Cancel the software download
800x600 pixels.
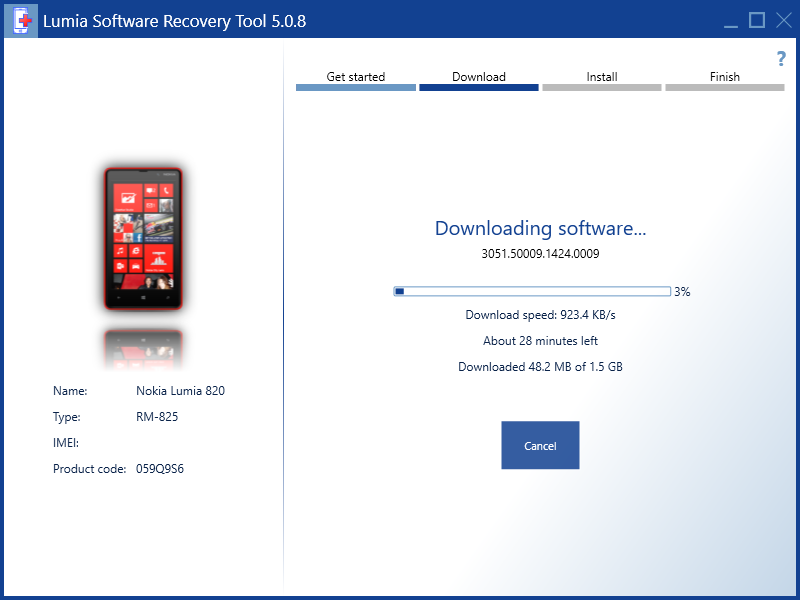click(x=540, y=445)
